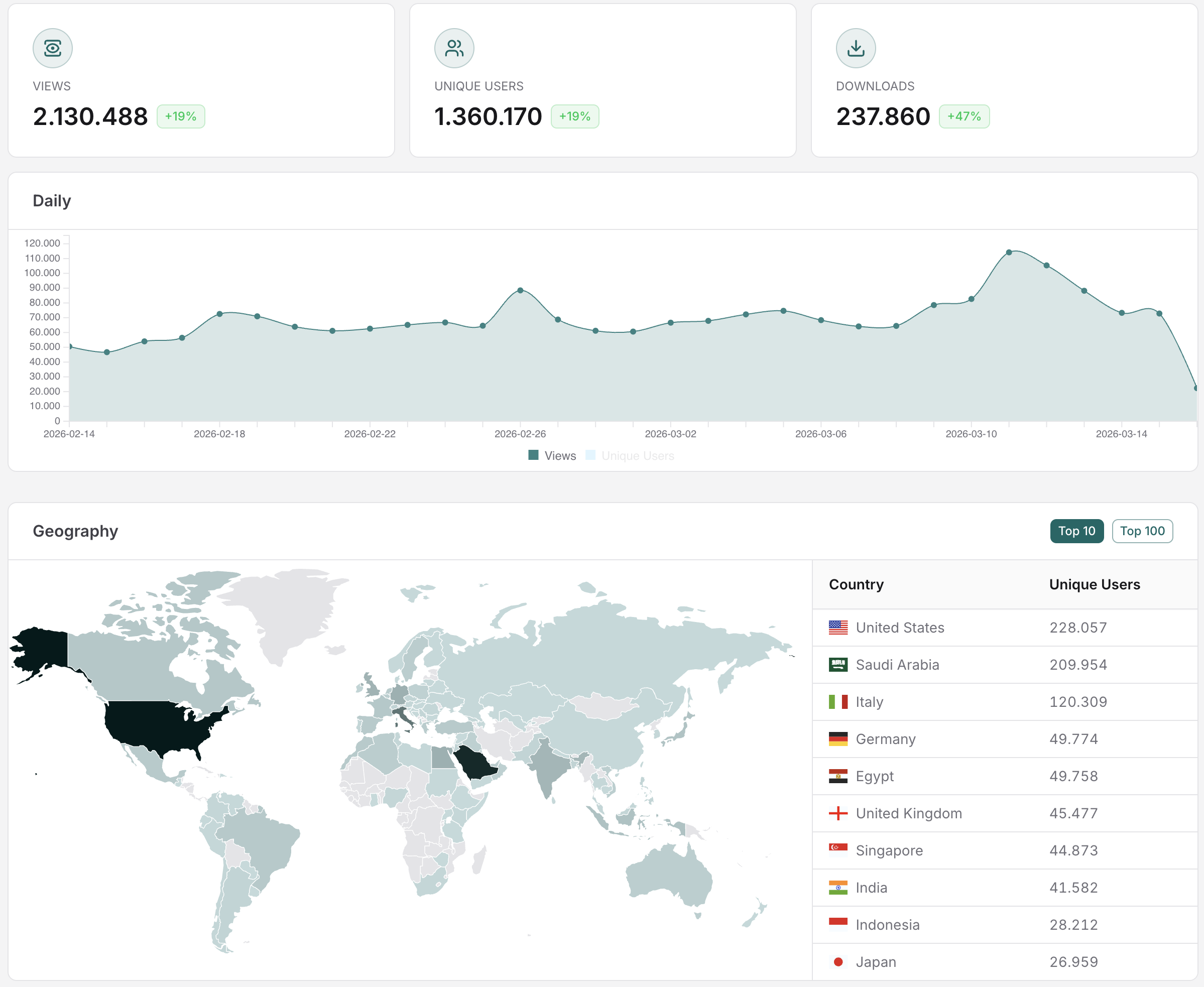Click the Downloads arrow icon
The height and width of the screenshot is (987, 1204).
(x=855, y=48)
